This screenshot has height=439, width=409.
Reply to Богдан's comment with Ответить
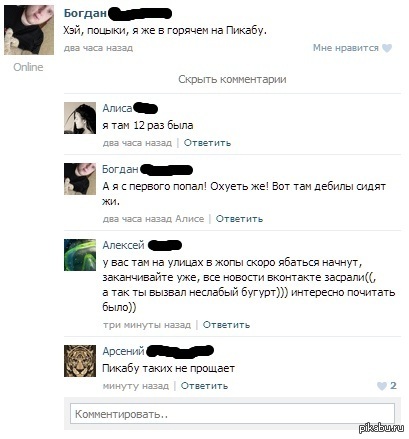point(239,219)
